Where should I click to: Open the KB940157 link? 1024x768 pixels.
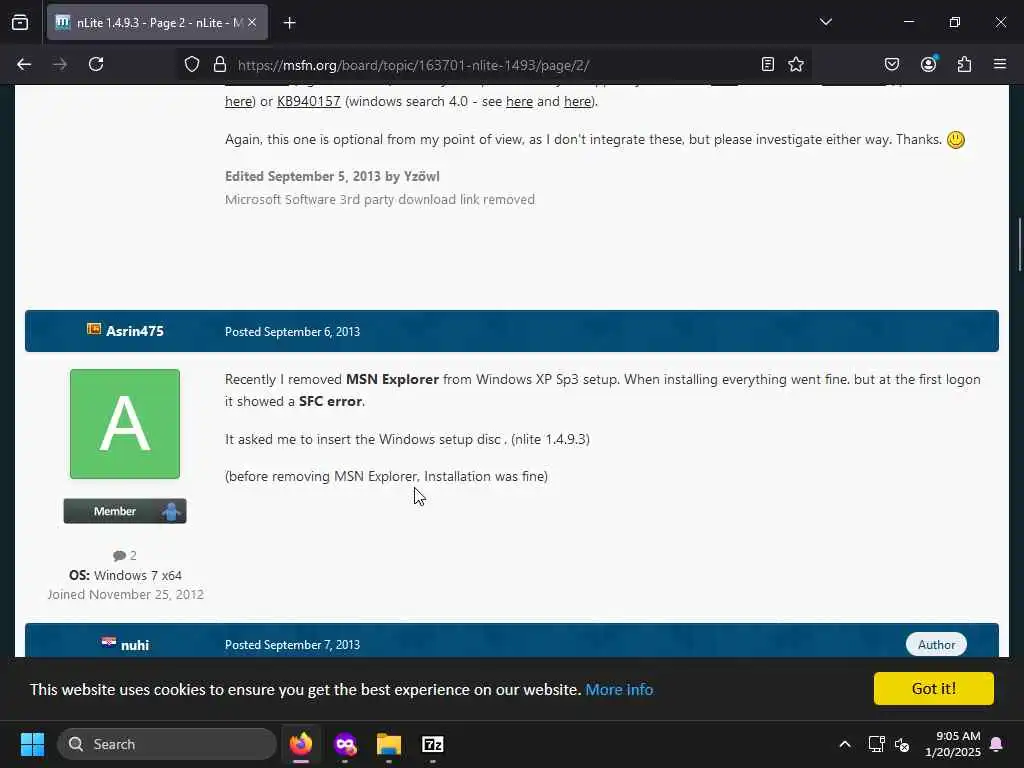(x=308, y=101)
